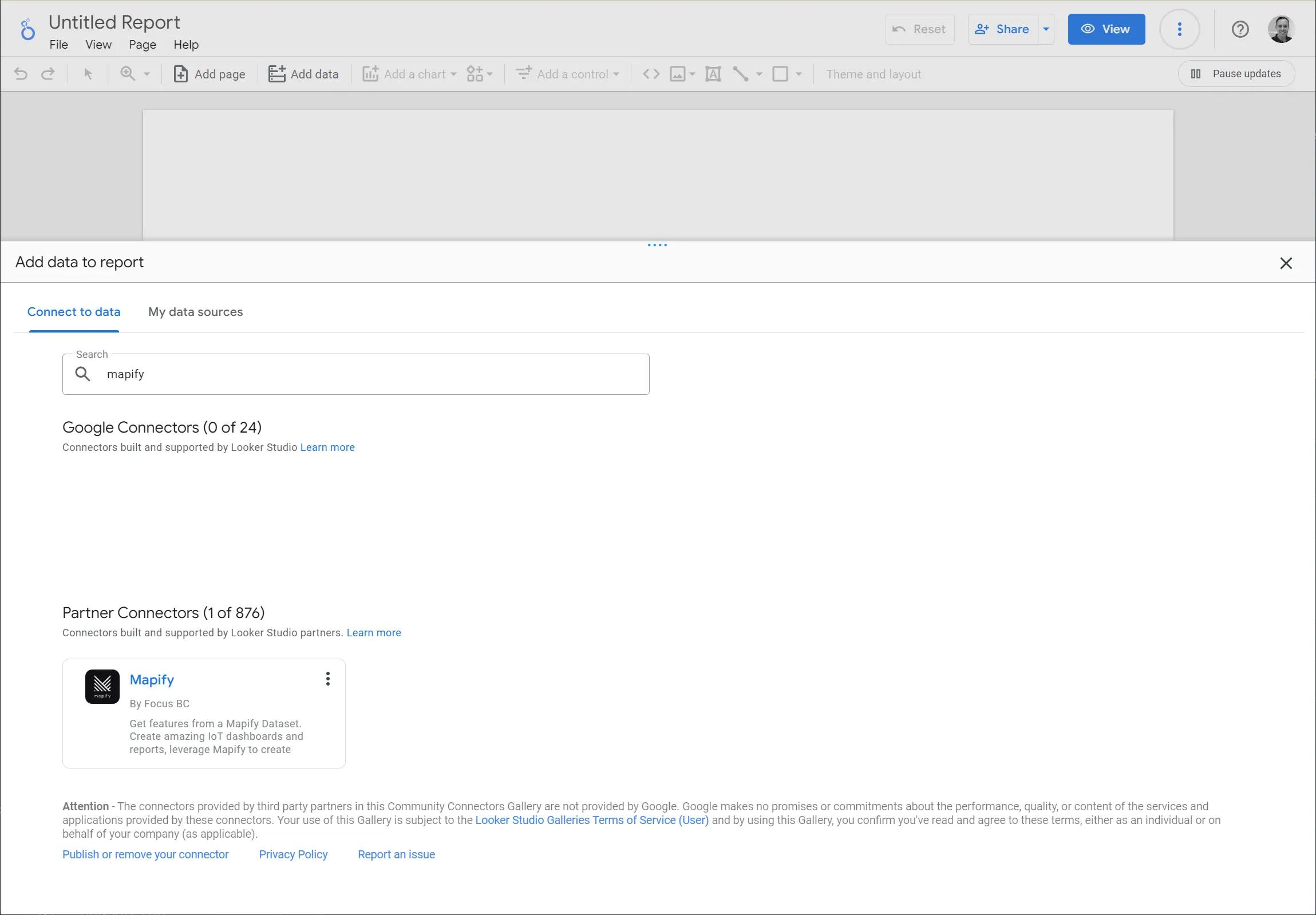Click the Untitled Report title

(x=114, y=22)
